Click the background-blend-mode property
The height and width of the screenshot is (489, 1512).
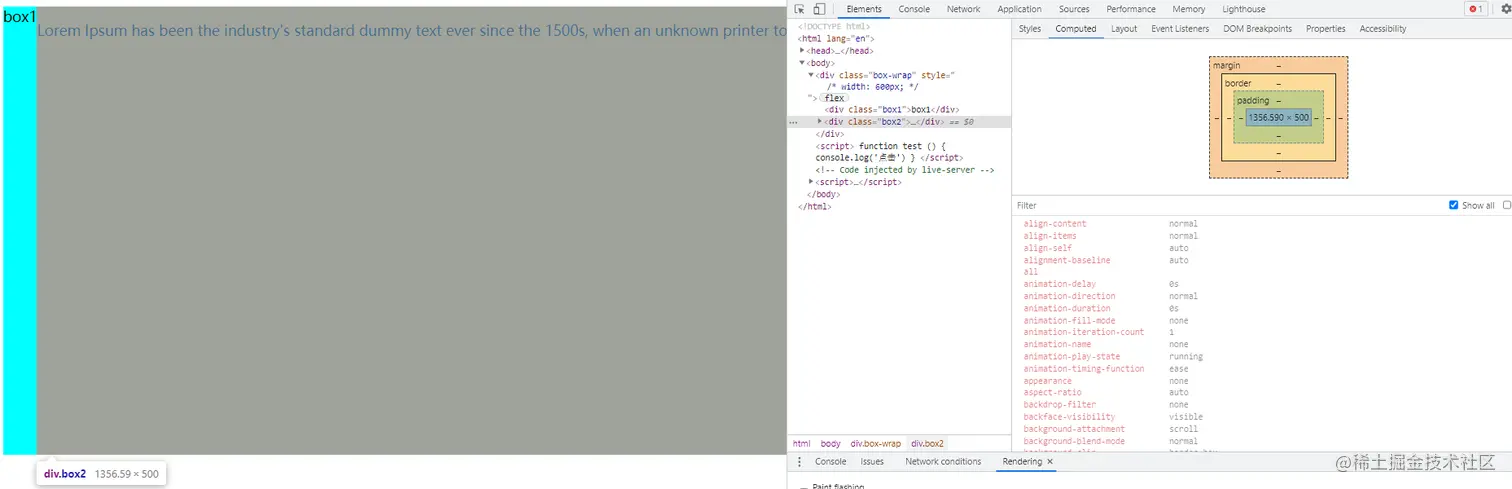[1074, 441]
